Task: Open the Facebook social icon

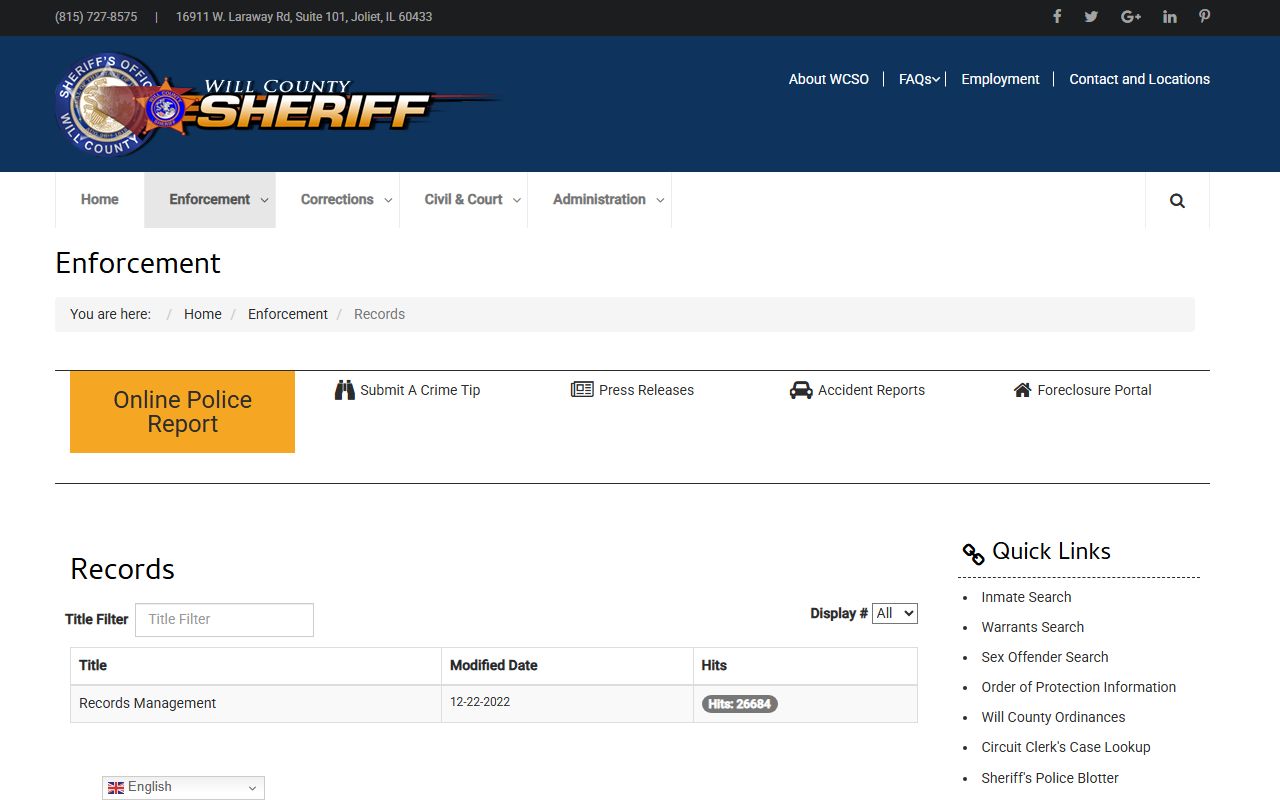Action: pyautogui.click(x=1057, y=16)
